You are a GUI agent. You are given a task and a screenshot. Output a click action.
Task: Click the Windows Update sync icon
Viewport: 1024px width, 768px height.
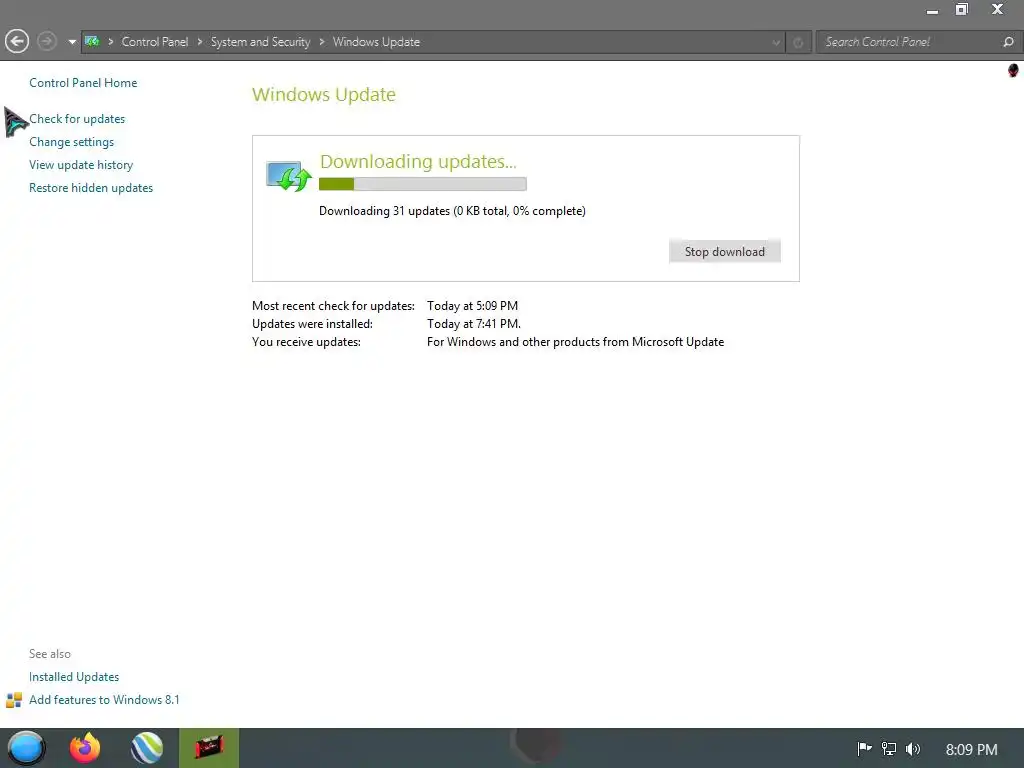click(289, 176)
